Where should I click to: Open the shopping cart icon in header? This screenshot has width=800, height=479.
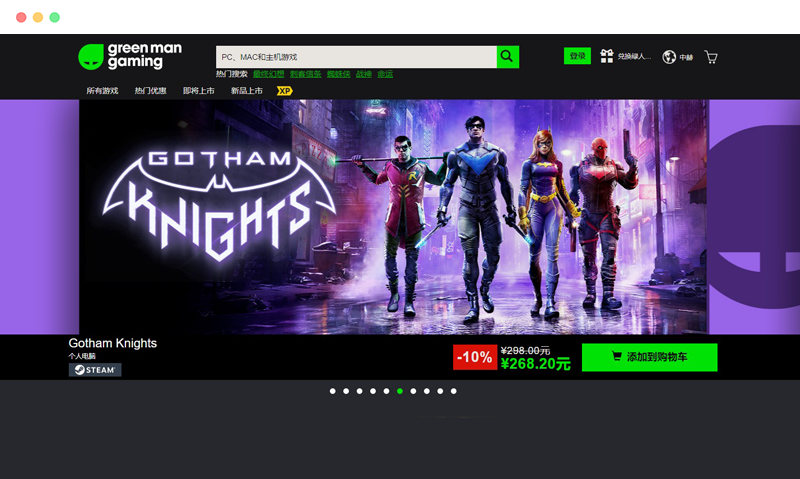pyautogui.click(x=711, y=57)
